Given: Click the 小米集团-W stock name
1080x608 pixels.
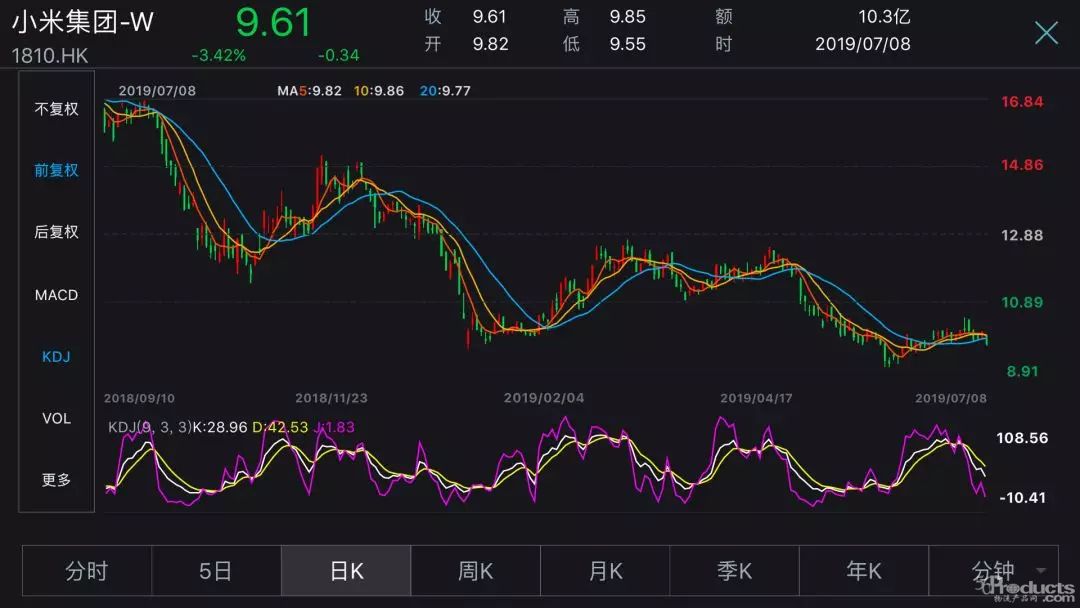Looking at the screenshot, I should coord(83,22).
